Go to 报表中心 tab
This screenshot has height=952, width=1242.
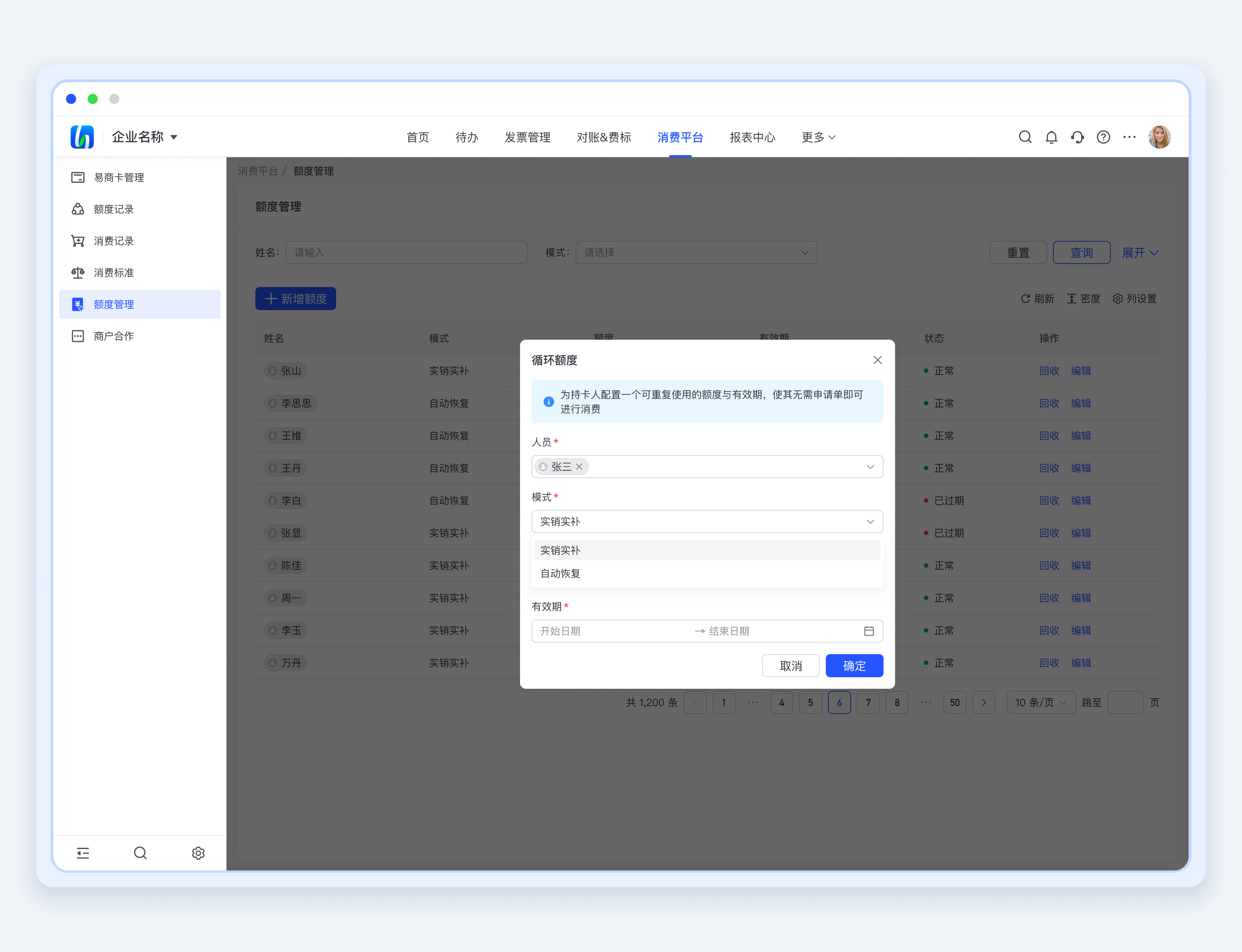[x=752, y=137]
